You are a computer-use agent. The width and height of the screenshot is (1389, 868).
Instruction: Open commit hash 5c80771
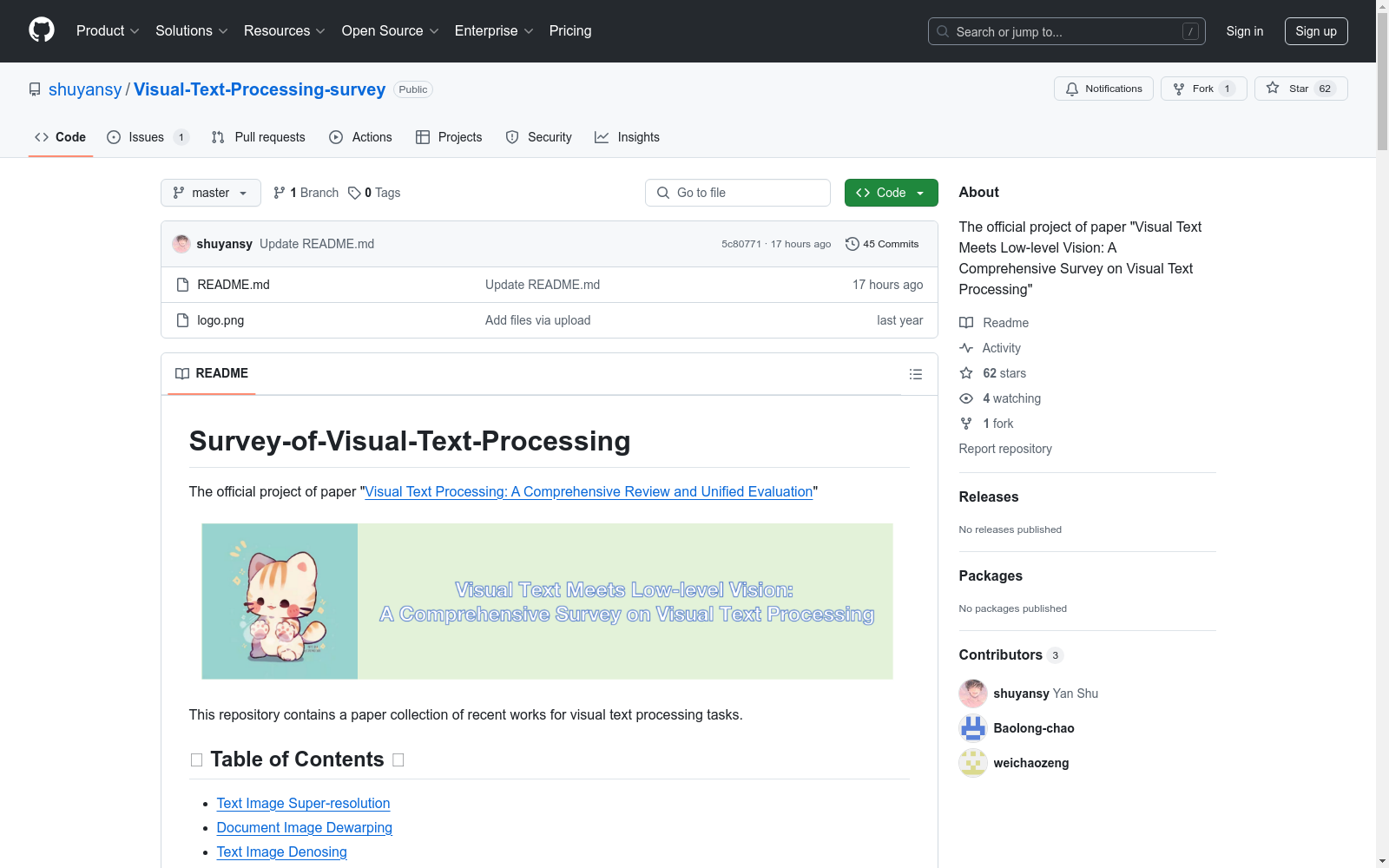pyautogui.click(x=741, y=244)
